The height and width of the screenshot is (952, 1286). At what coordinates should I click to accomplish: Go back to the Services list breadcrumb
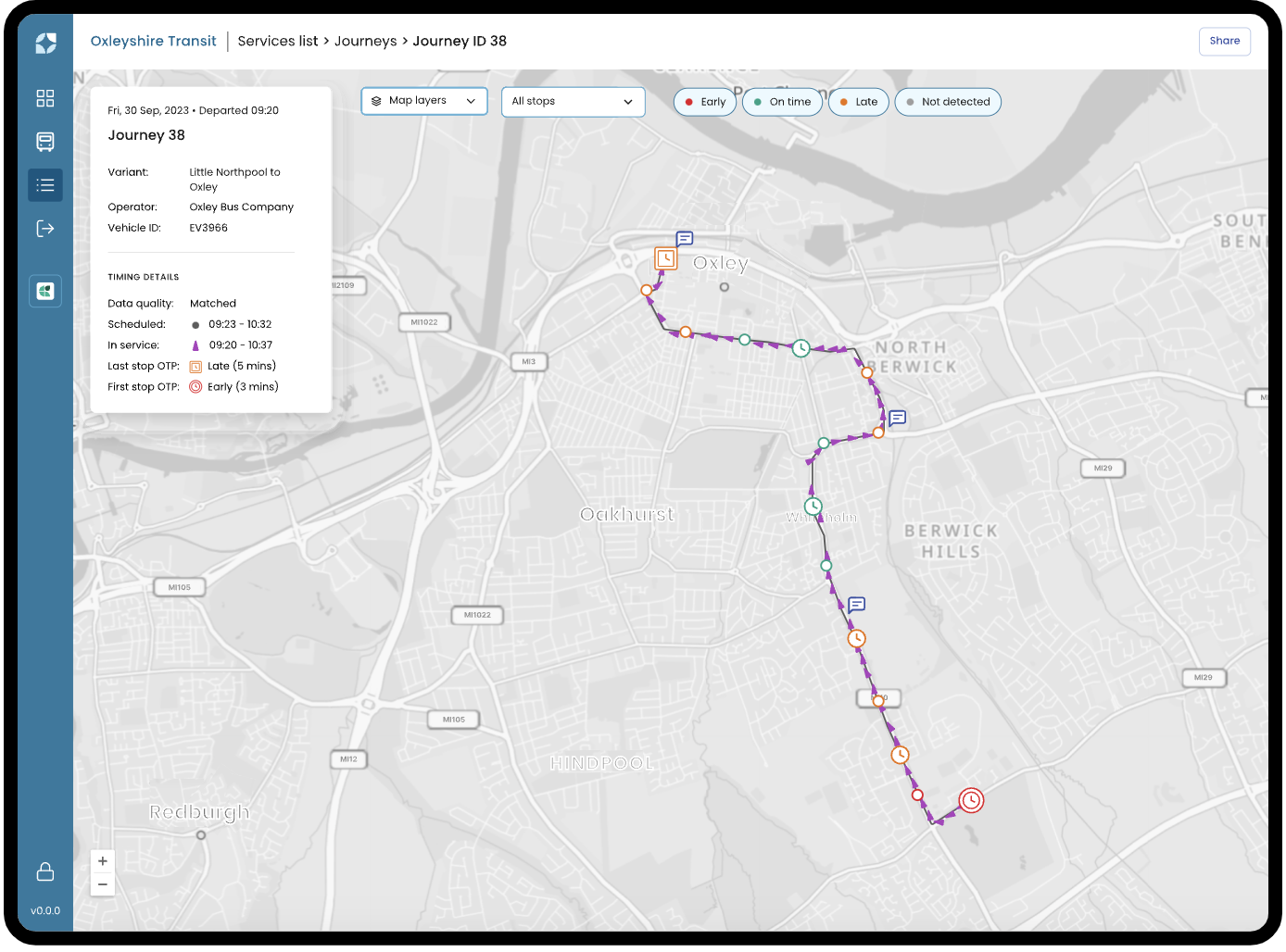(x=277, y=41)
